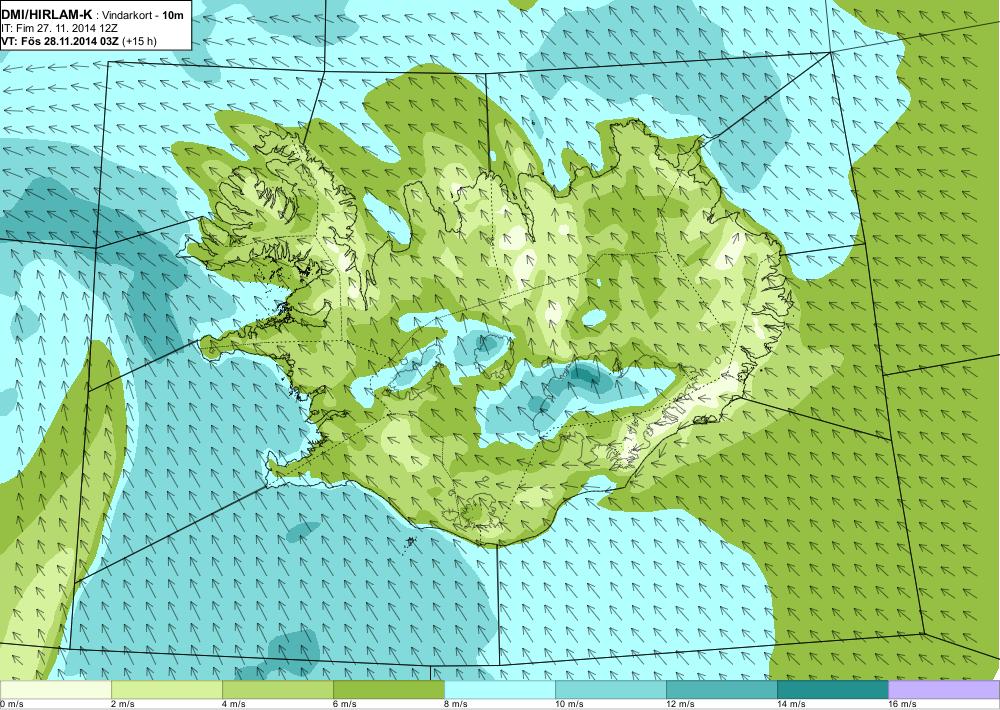The width and height of the screenshot is (1000, 710).
Task: Click the '4 m/s' legend label
Action: click(234, 704)
